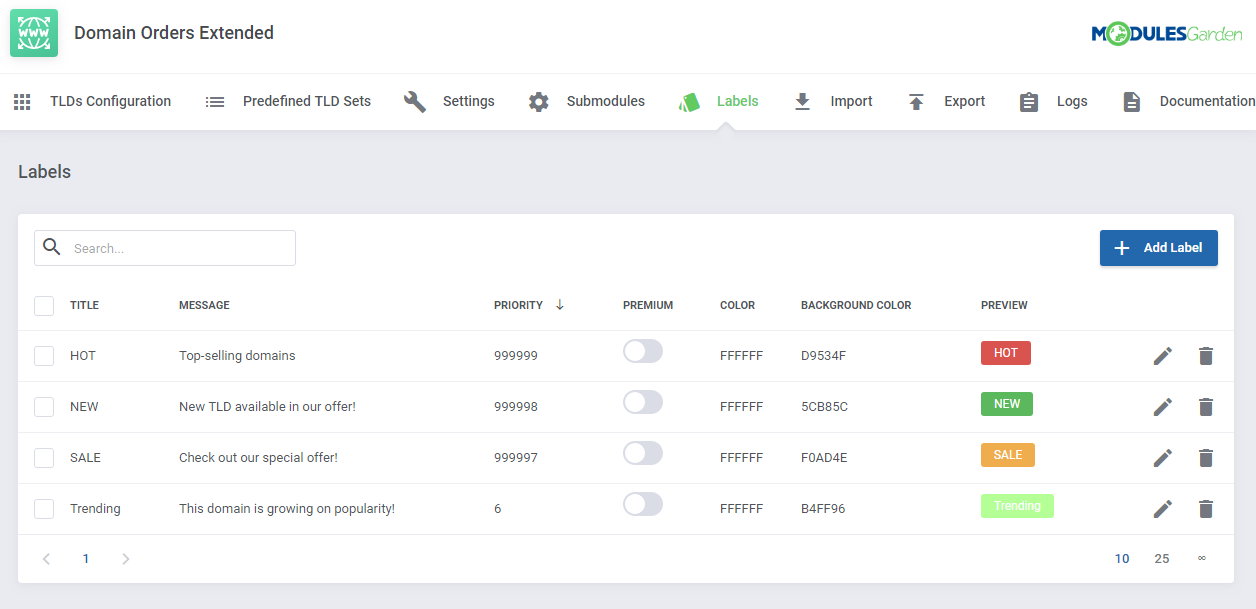Enable Premium toggle for Trending label
Viewport: 1256px width, 609px height.
[x=643, y=504]
